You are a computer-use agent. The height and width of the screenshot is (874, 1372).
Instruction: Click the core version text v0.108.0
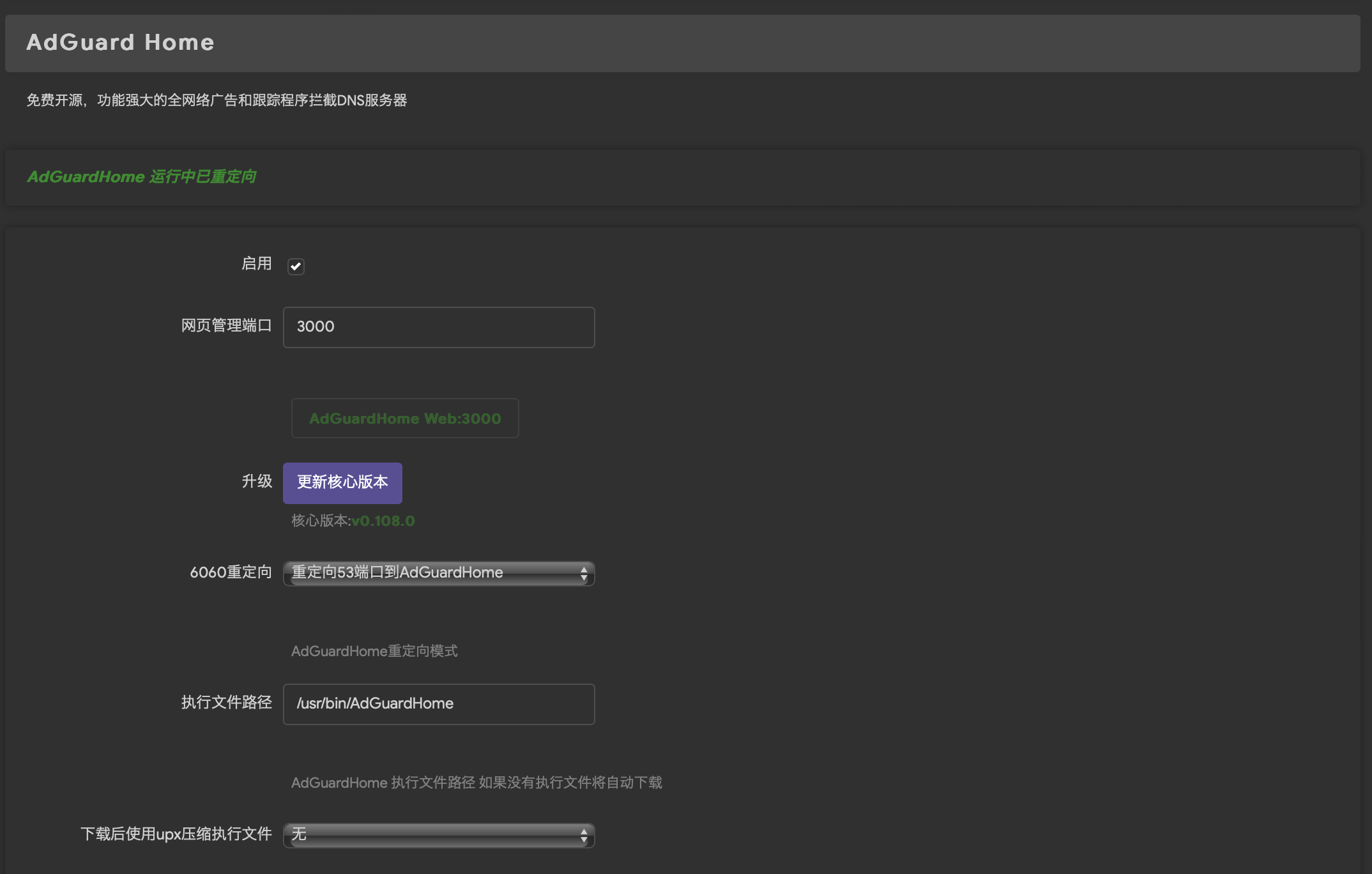[x=383, y=521]
